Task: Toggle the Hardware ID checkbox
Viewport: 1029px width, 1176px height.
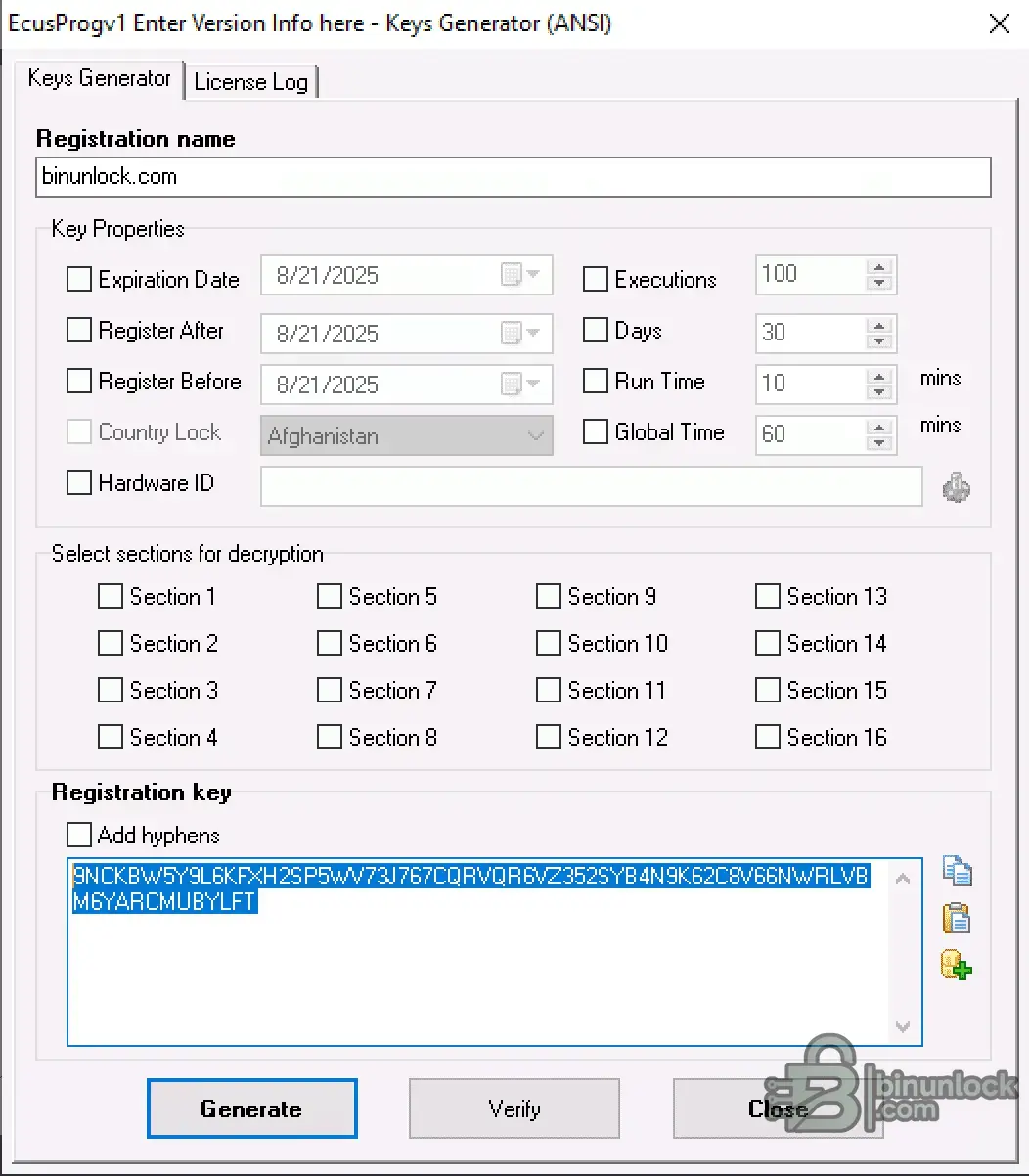Action: coord(78,482)
